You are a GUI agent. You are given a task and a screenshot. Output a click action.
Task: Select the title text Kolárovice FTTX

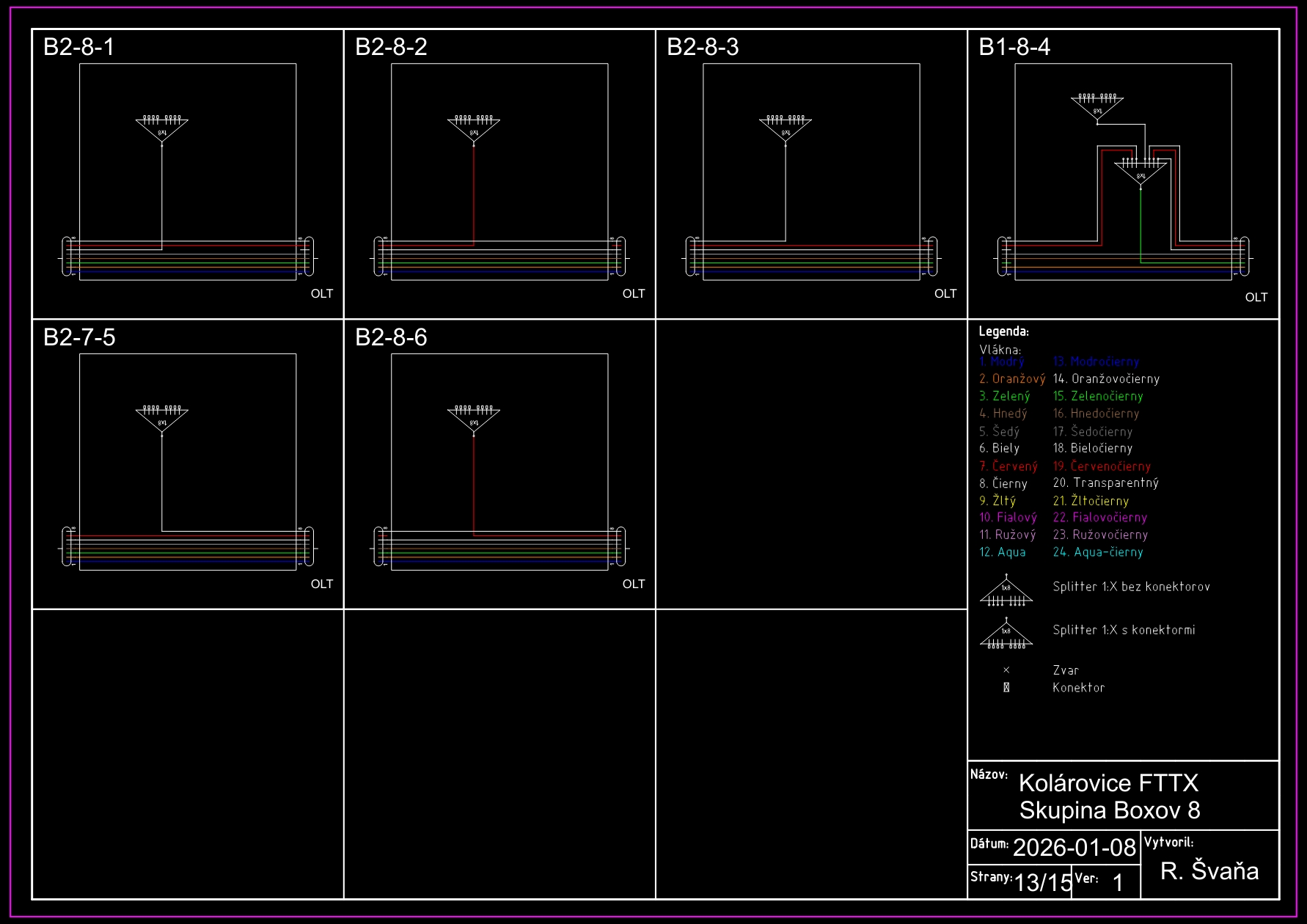[1108, 783]
